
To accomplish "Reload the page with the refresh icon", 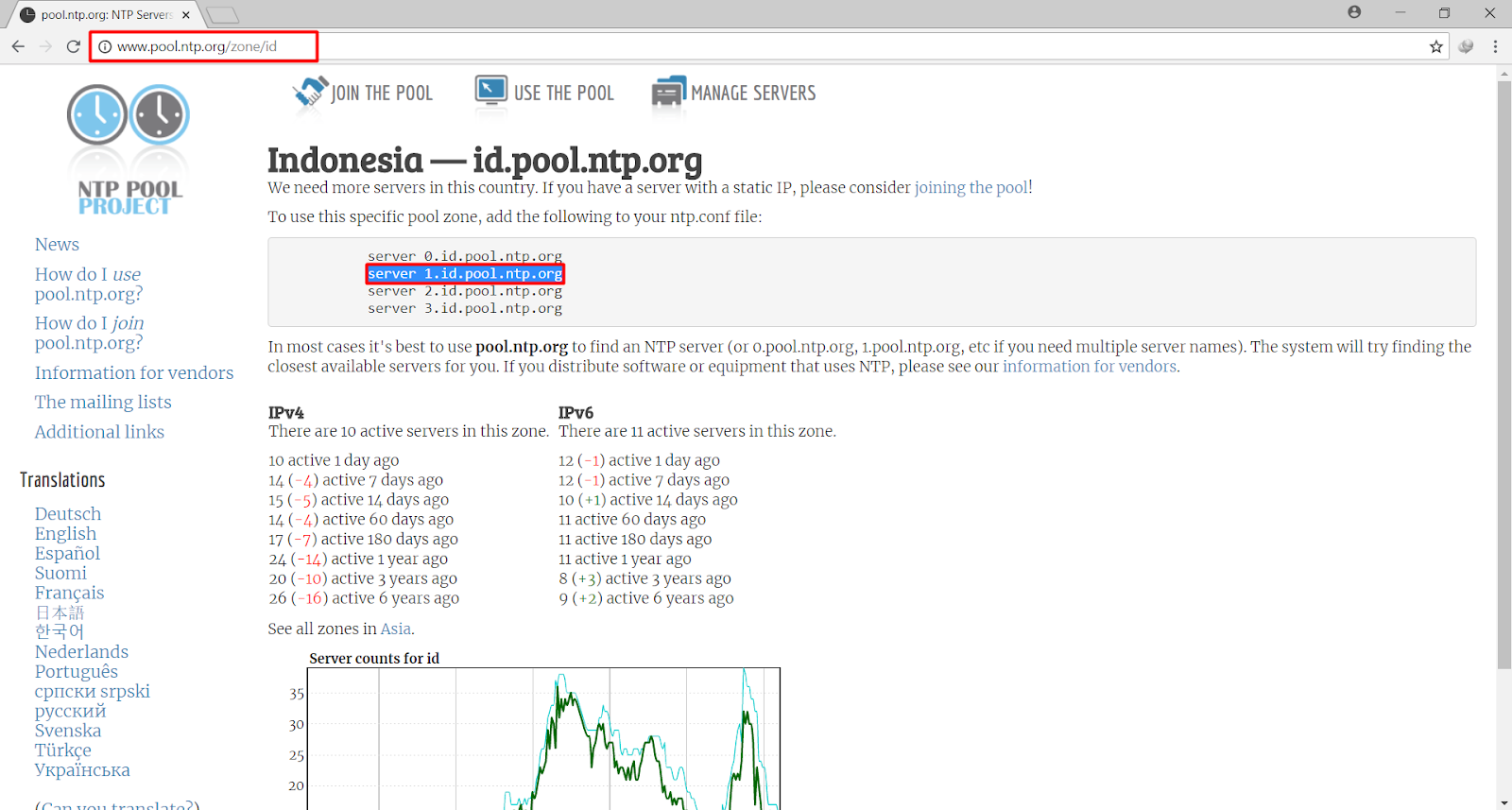I will (74, 46).
